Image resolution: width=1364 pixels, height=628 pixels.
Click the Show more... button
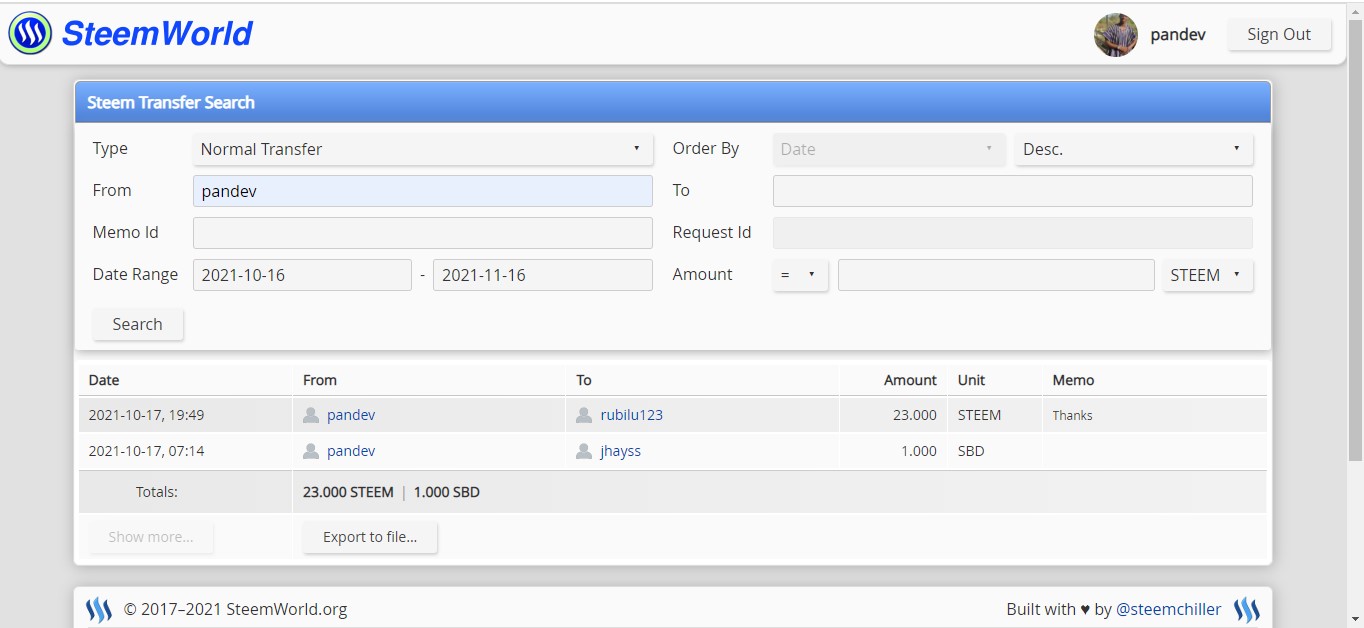click(x=151, y=537)
